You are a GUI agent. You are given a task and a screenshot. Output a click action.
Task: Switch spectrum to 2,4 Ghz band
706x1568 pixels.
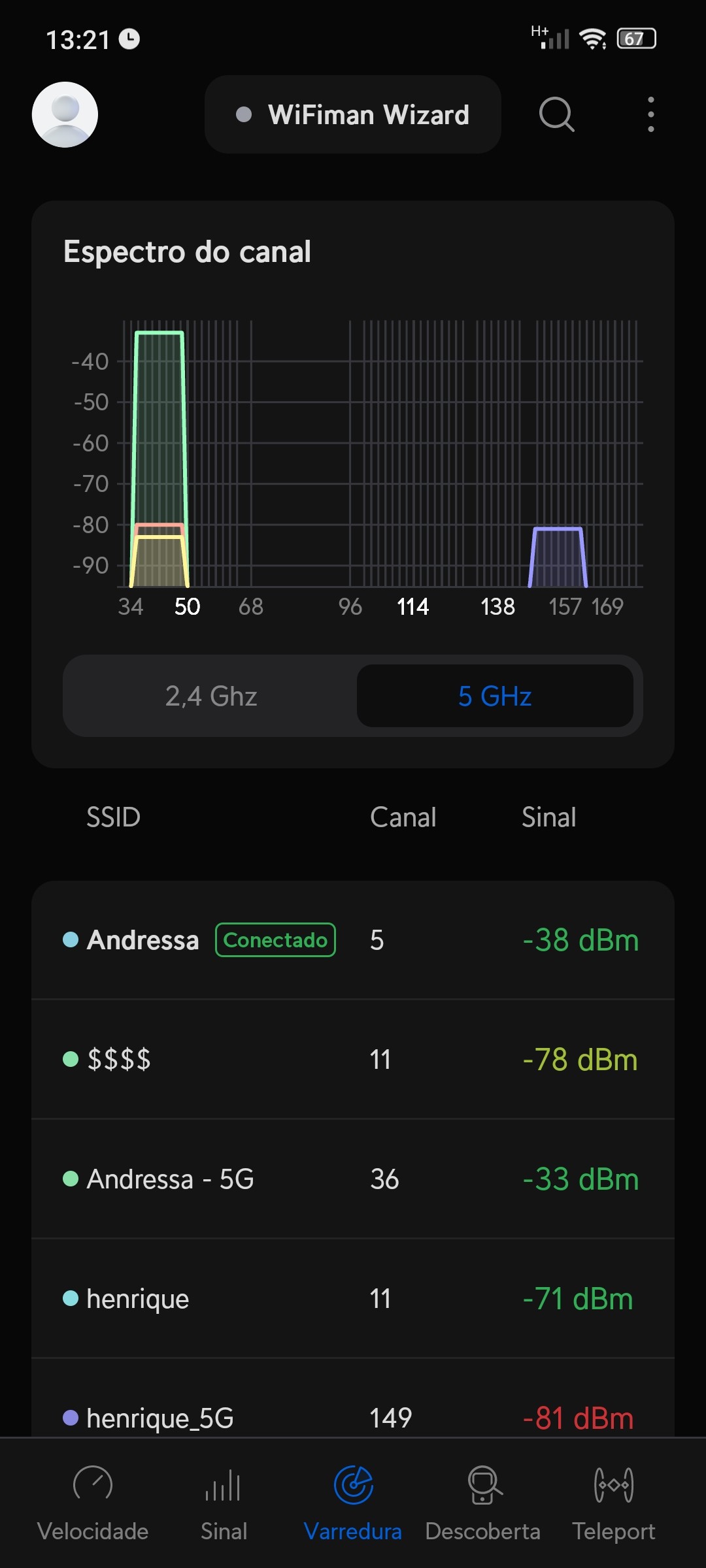210,696
